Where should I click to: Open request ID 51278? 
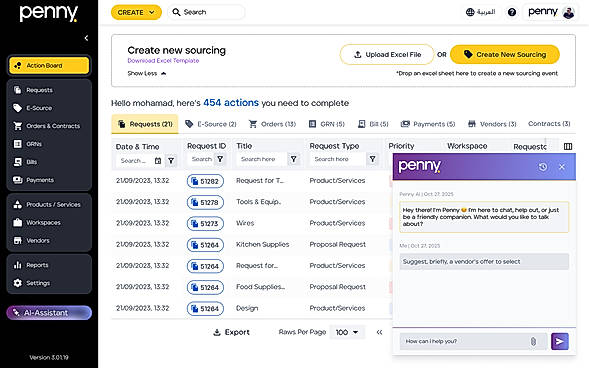coord(205,202)
